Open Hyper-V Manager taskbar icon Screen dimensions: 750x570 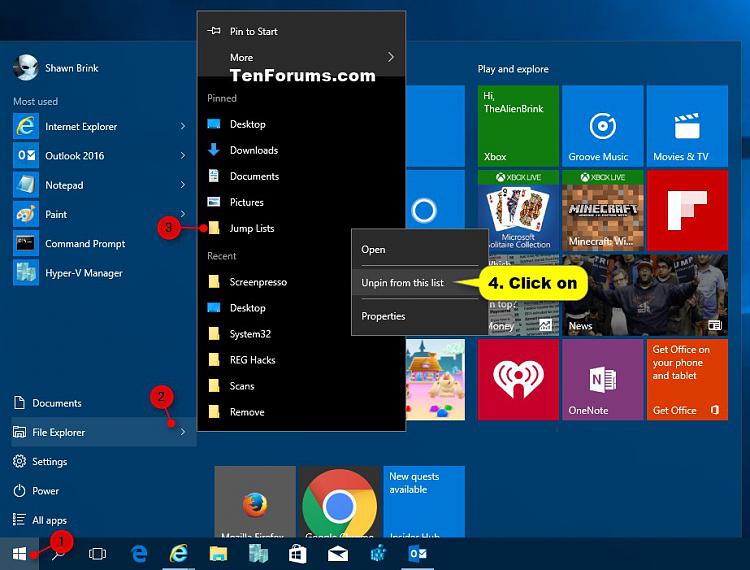(x=258, y=554)
